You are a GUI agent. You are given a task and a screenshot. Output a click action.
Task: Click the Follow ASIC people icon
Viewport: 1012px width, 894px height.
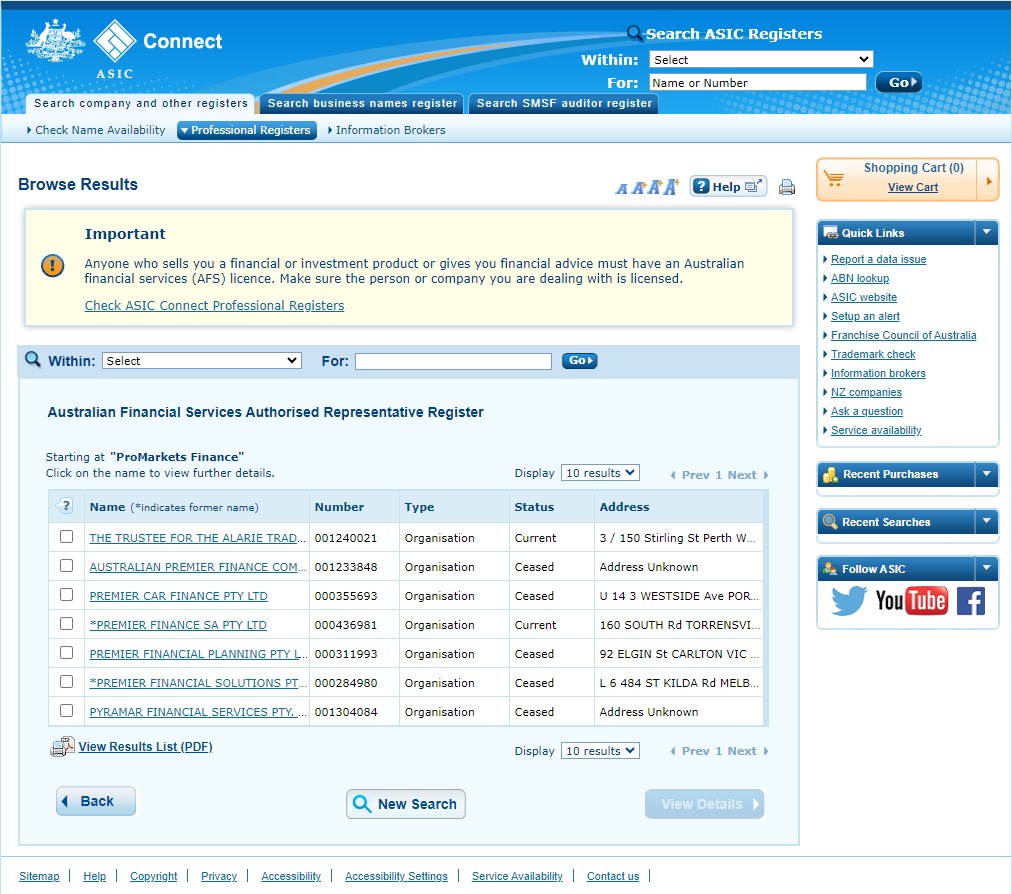(830, 569)
